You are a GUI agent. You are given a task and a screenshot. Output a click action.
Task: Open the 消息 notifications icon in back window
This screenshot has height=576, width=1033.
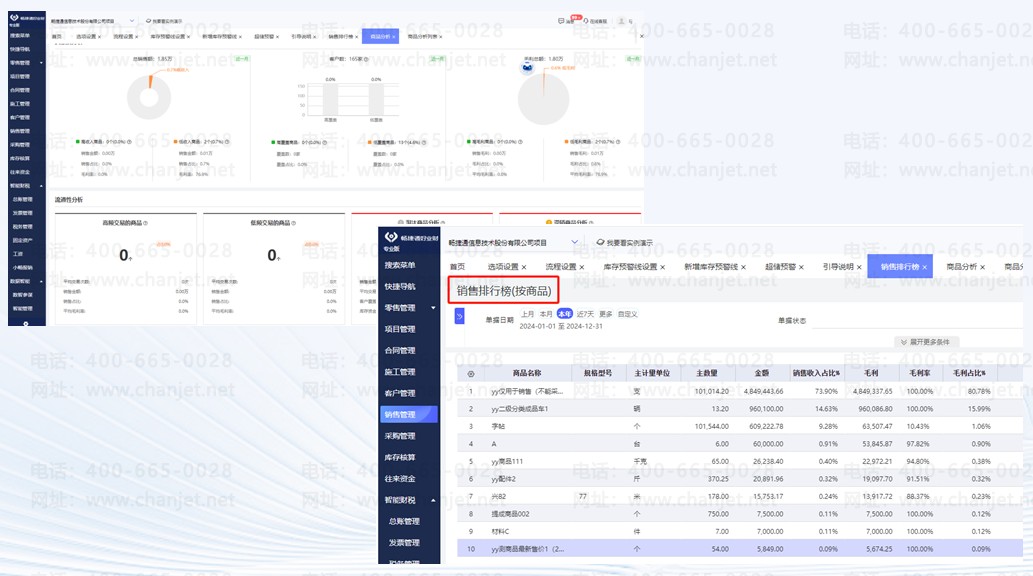click(561, 21)
